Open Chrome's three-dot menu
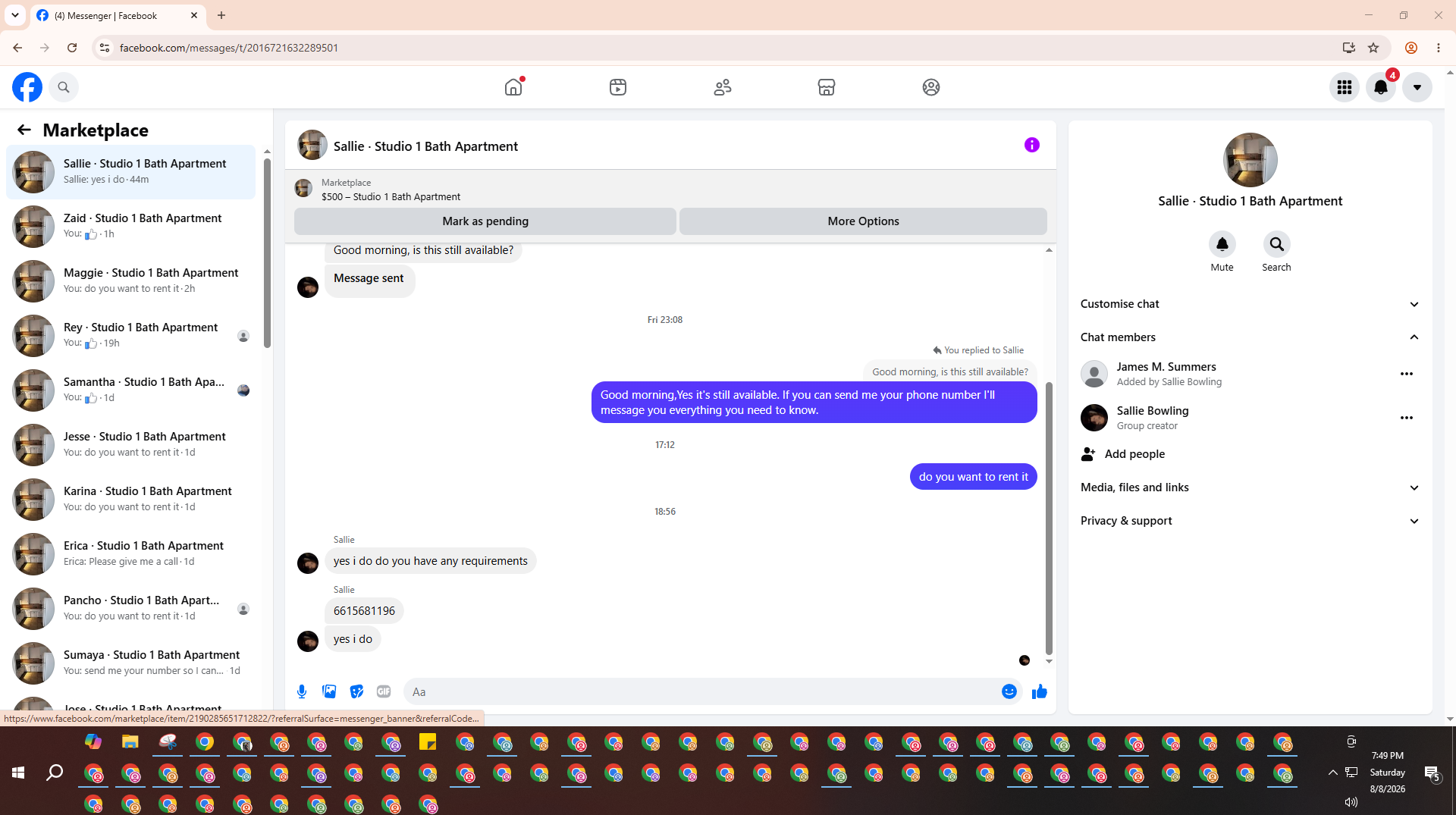The image size is (1456, 815). coord(1439,48)
